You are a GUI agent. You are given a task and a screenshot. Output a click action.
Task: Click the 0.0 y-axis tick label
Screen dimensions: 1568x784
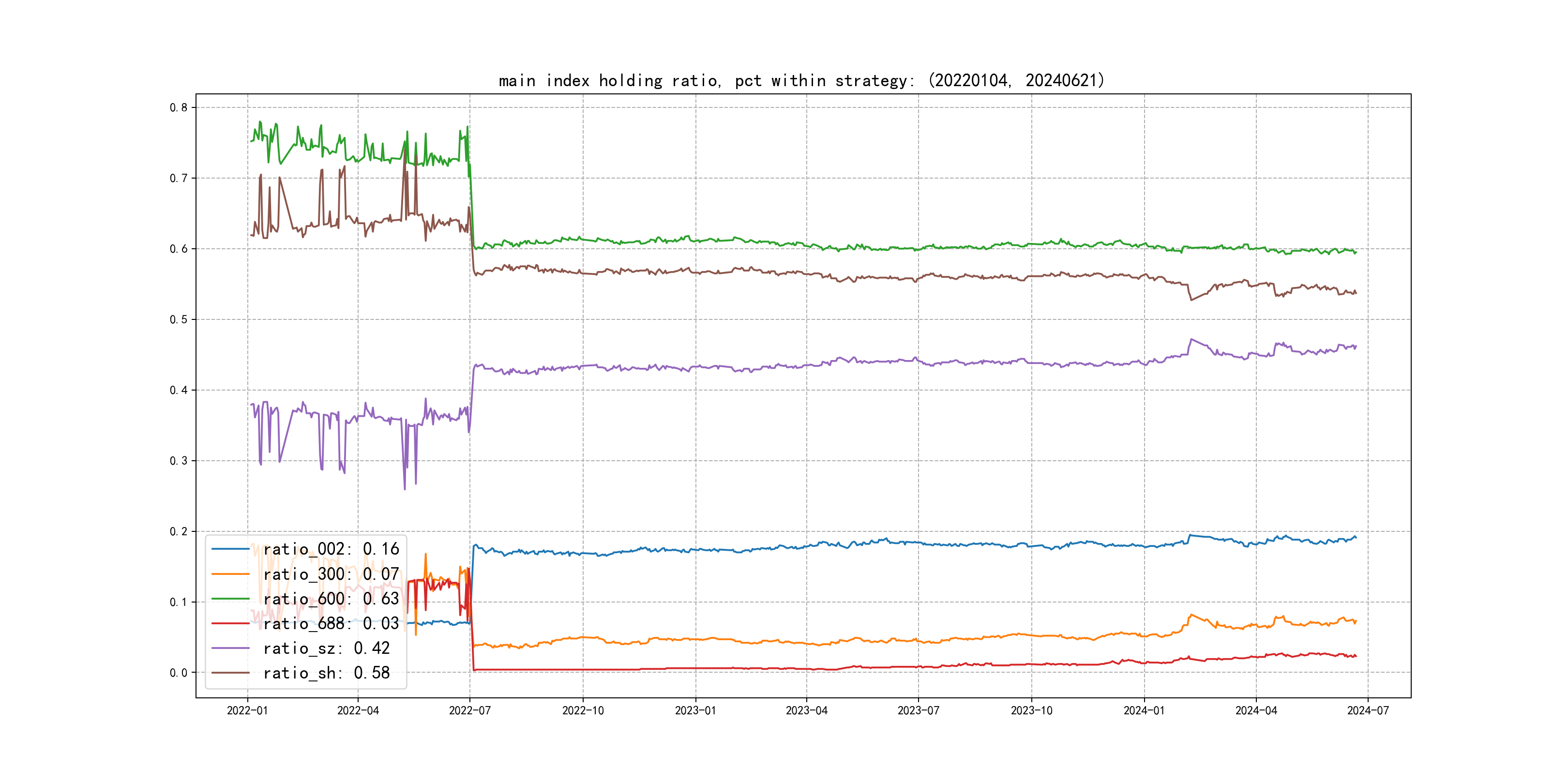179,673
